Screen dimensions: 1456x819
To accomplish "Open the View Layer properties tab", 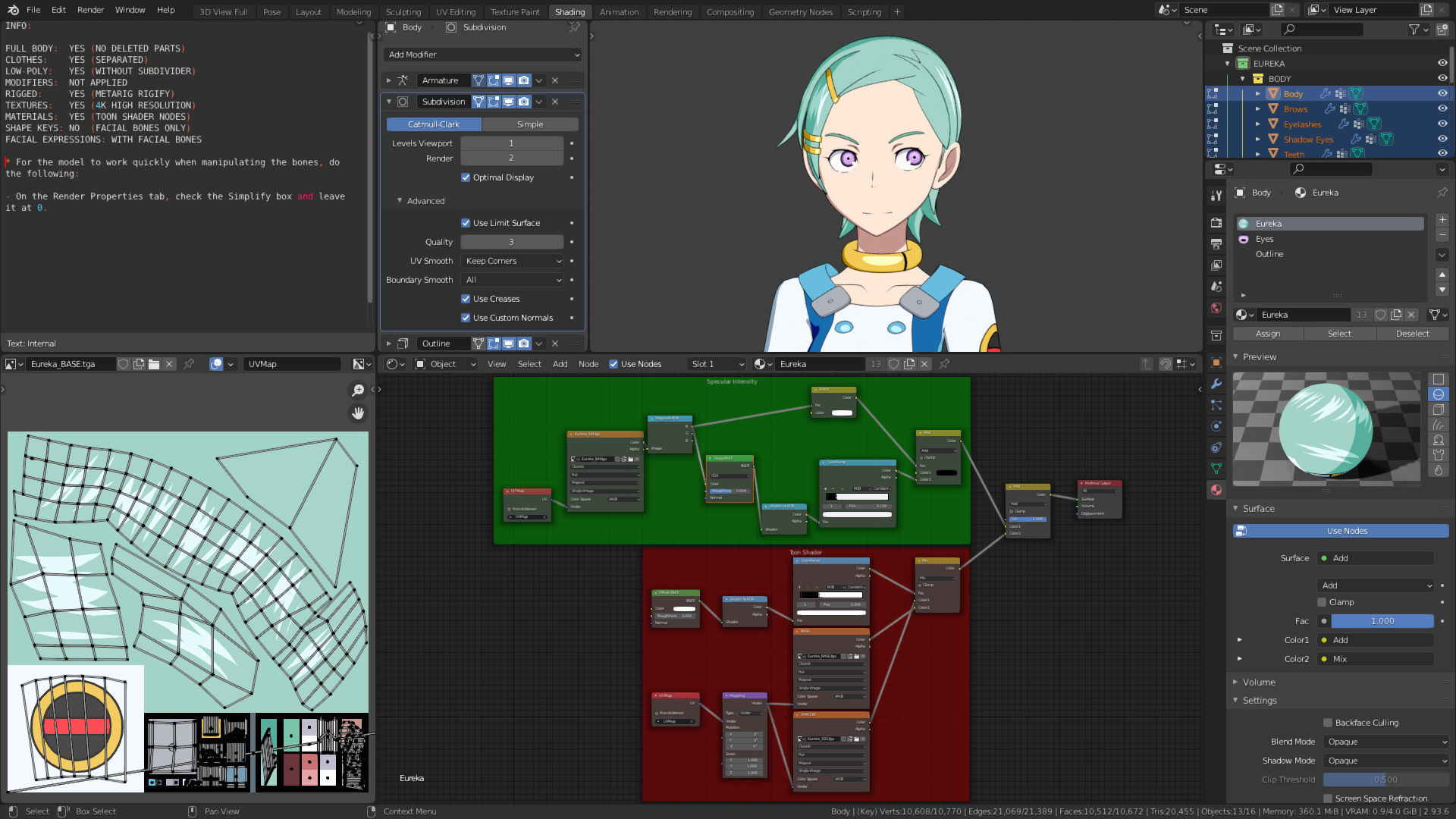I will pos(1216,265).
